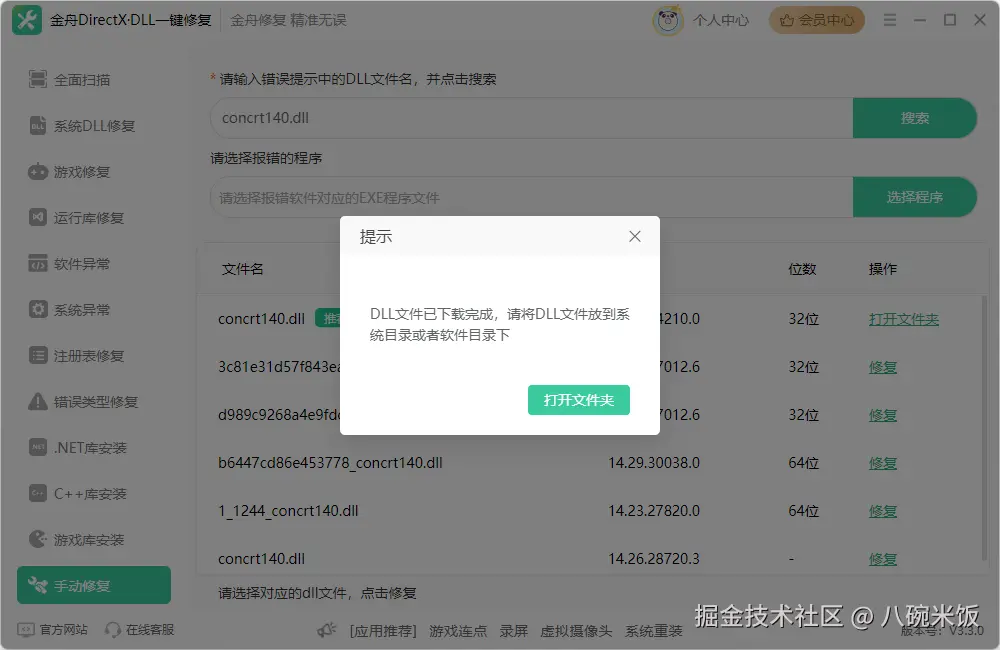Click thumbs-up icon in 会员中心

[x=787, y=20]
